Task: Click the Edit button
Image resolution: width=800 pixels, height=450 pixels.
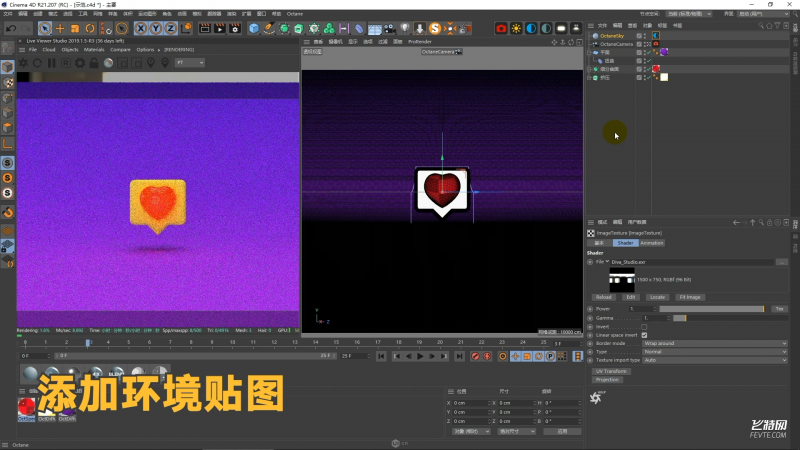Action: [x=631, y=297]
